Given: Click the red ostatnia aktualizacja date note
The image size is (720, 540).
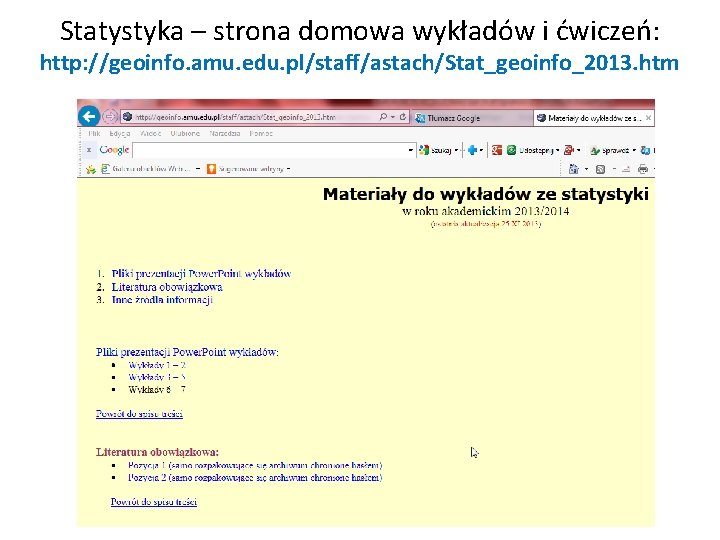Looking at the screenshot, I should coord(486,224).
